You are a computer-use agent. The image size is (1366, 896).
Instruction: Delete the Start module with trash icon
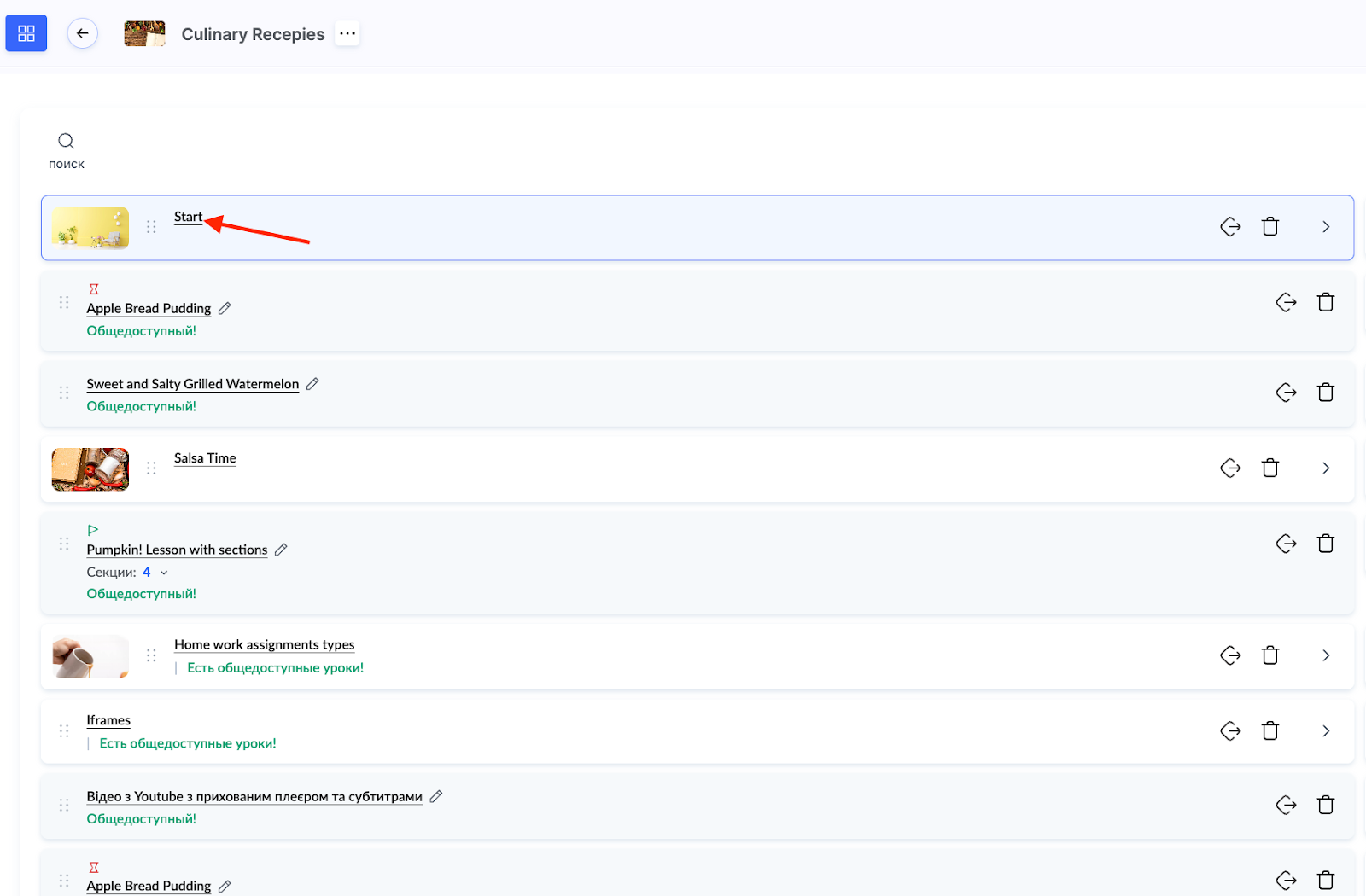click(x=1270, y=227)
